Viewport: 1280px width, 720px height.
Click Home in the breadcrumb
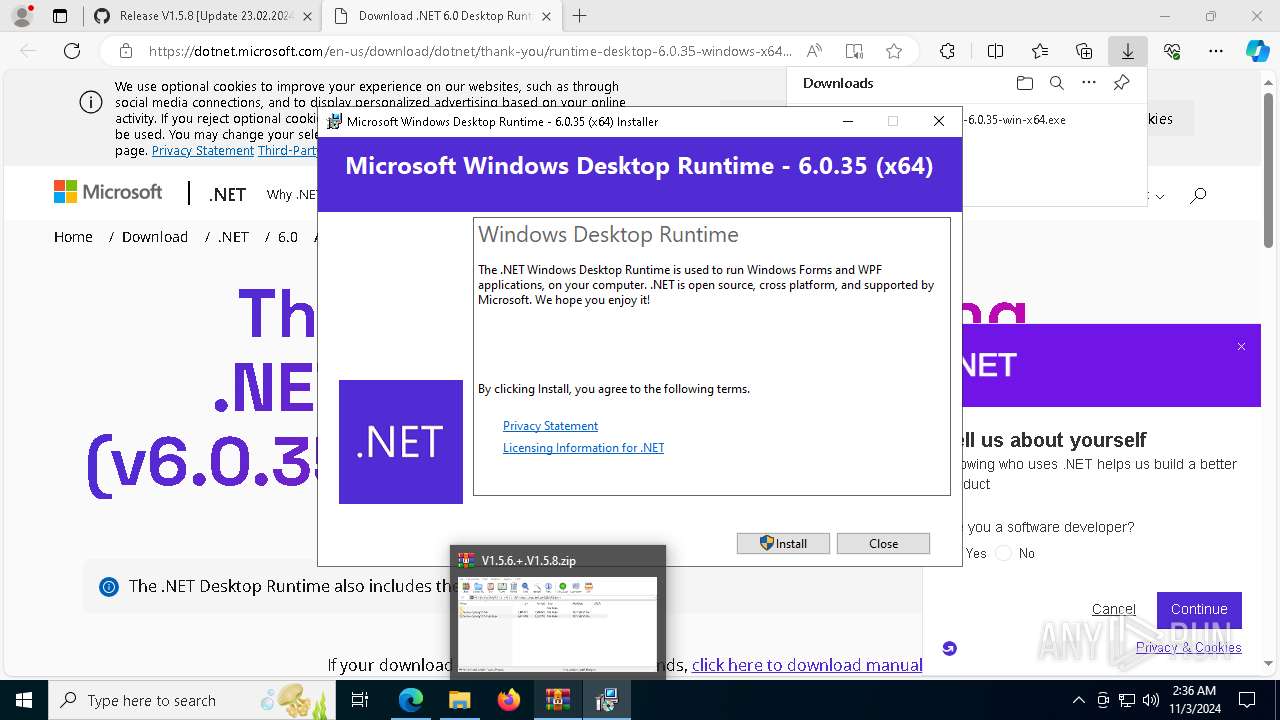pos(73,237)
